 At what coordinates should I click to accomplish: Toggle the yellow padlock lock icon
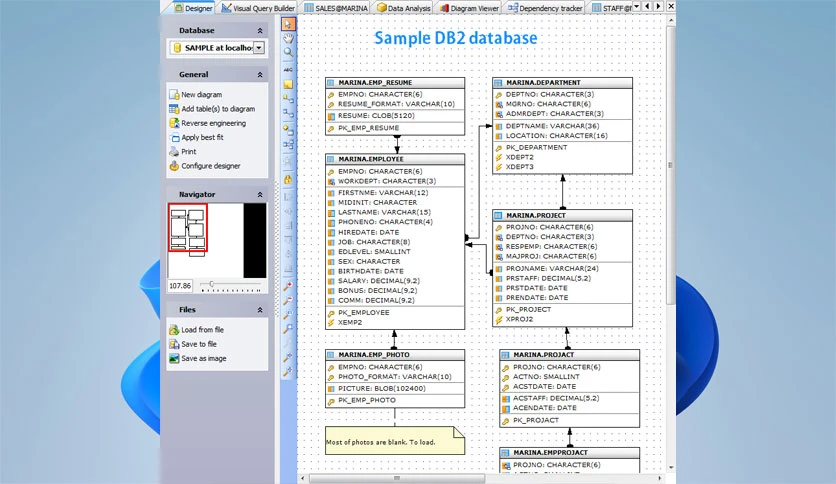pos(288,179)
